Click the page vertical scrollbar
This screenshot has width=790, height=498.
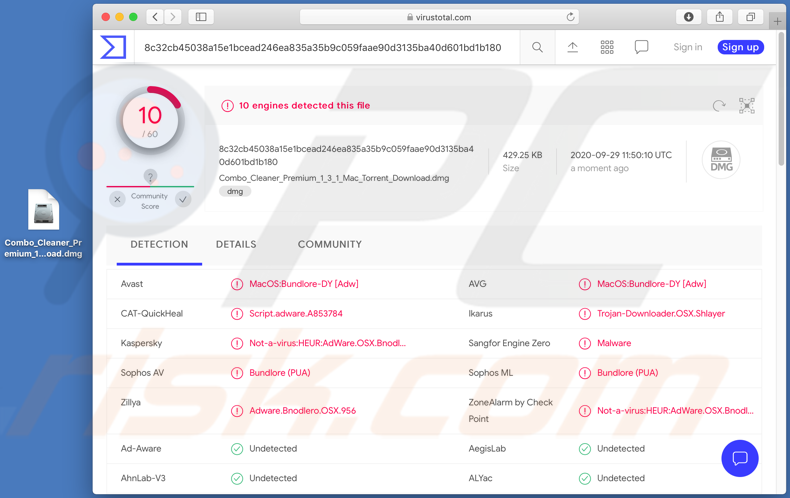781,98
